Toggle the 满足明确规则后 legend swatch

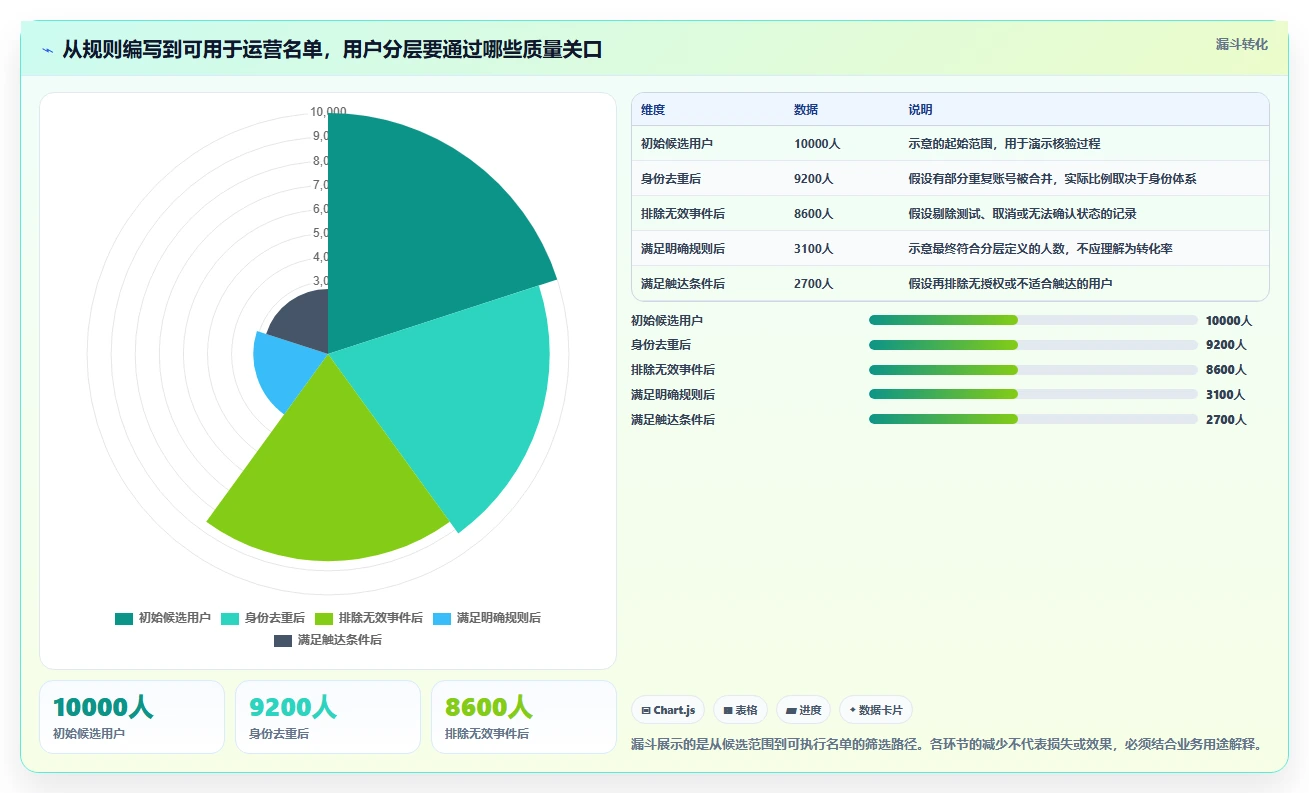click(441, 618)
